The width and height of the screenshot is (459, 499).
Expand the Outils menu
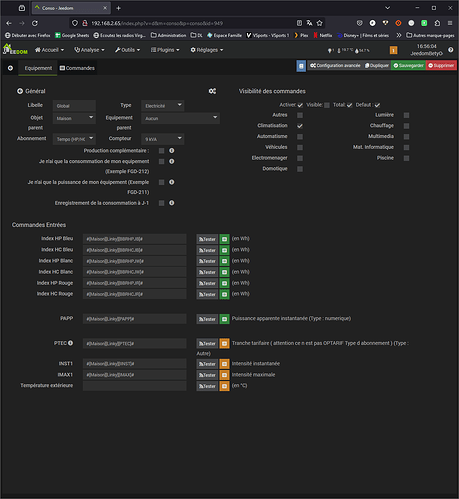pos(128,50)
